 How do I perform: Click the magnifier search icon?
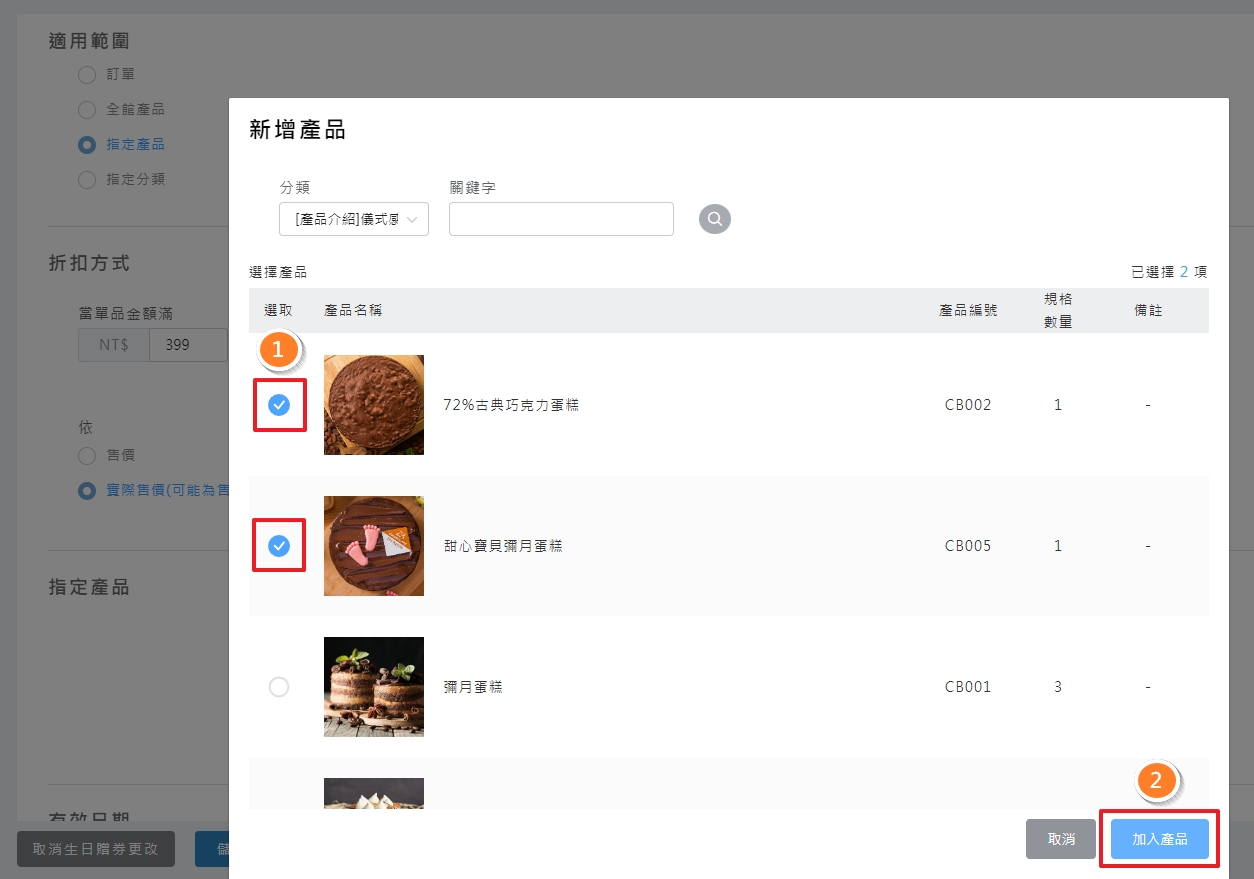tap(714, 219)
